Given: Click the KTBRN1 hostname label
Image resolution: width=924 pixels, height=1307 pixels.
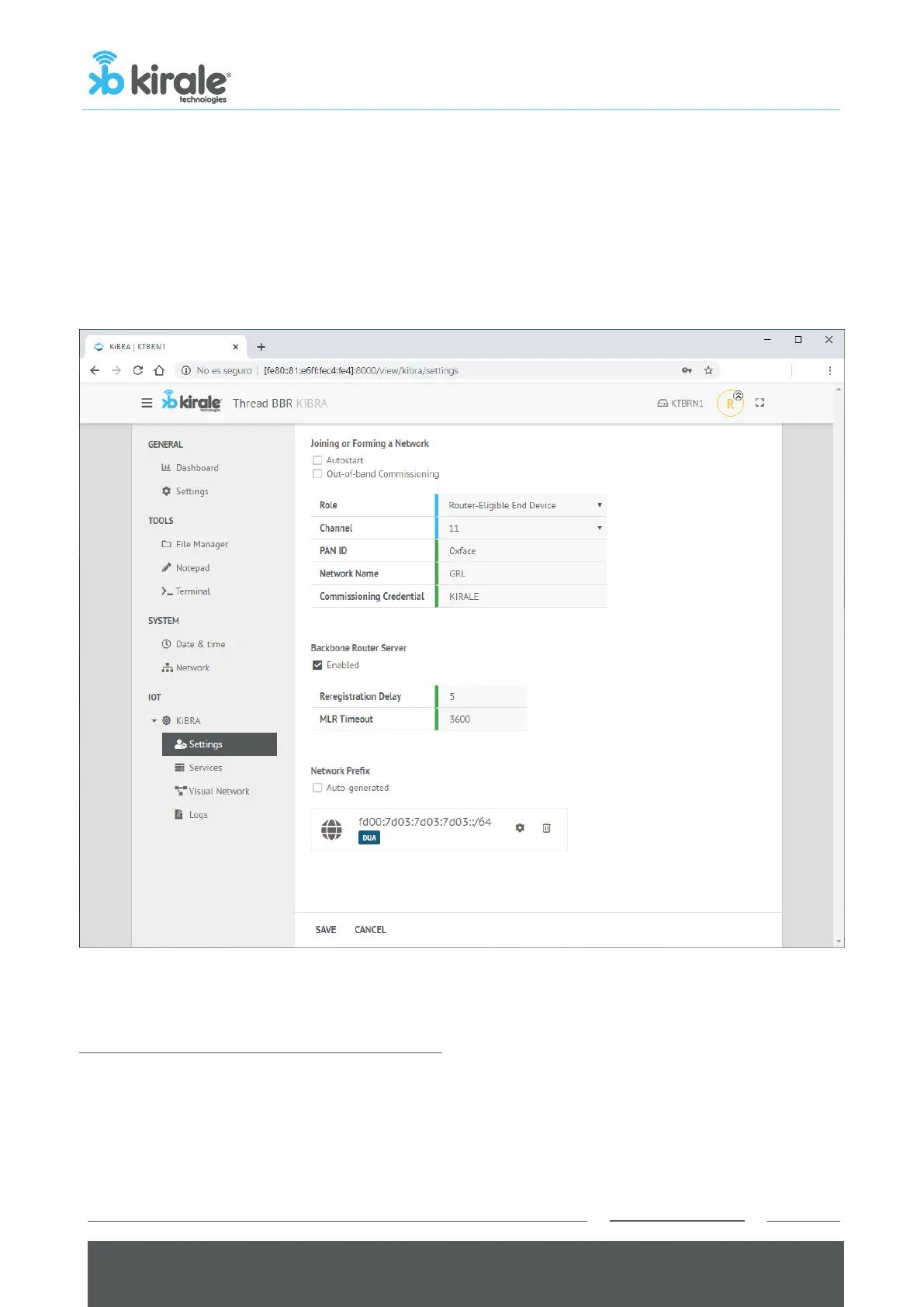Looking at the screenshot, I should pyautogui.click(x=687, y=404).
